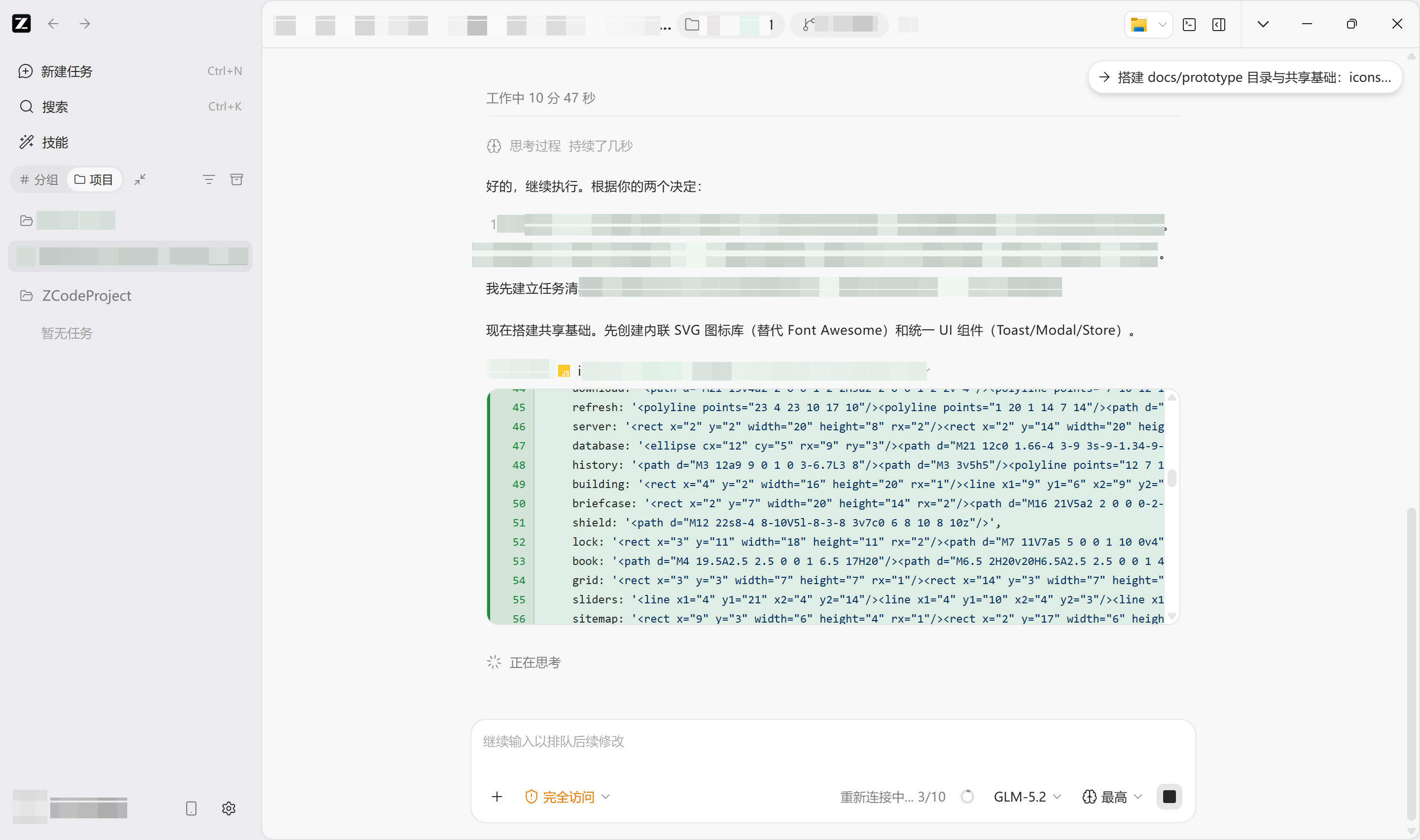
Task: Click the 重新连接中 3/10 status
Action: click(892, 797)
